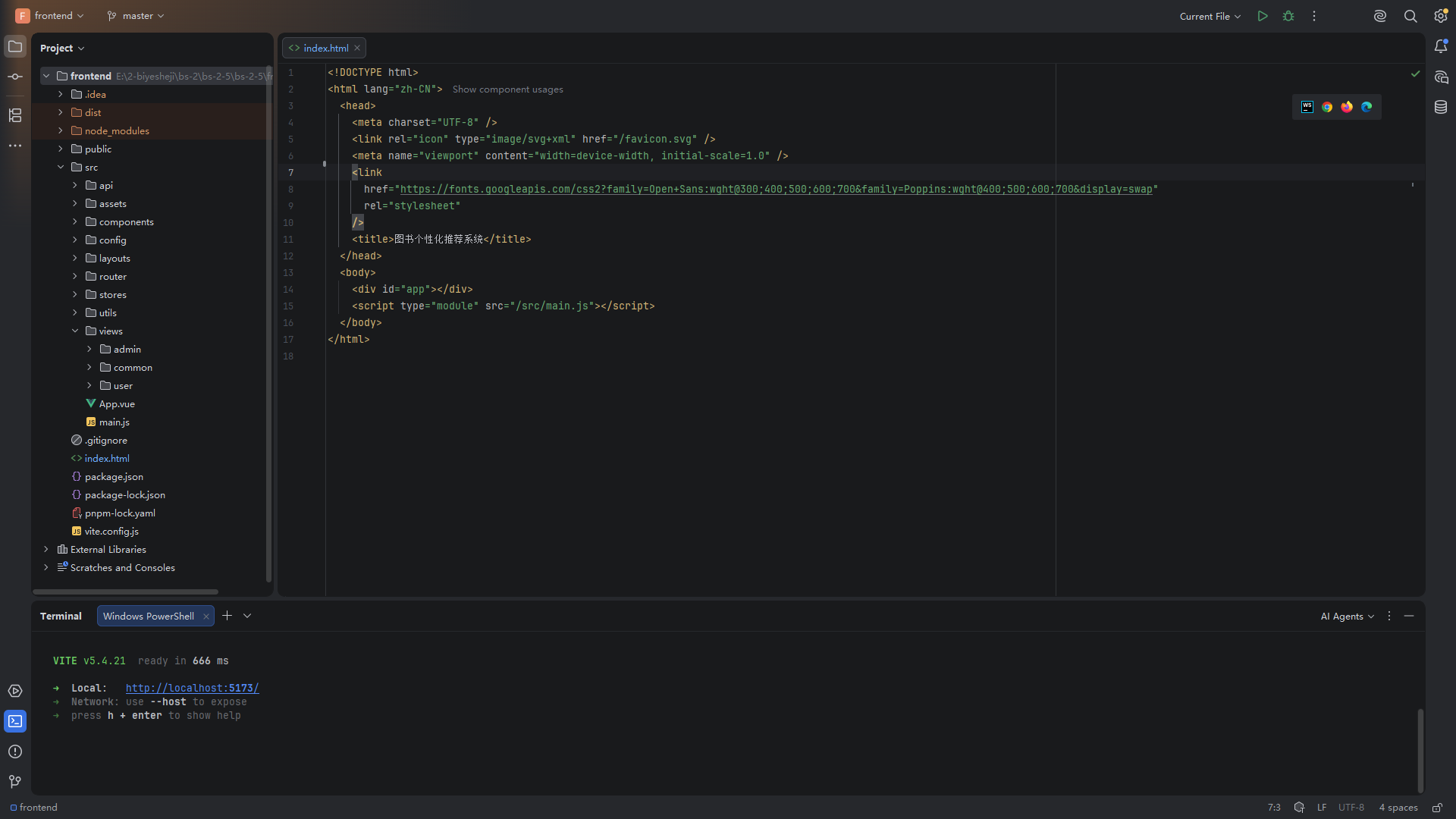Viewport: 1456px width, 819px height.
Task: Close the index.html editor tab
Action: click(357, 48)
